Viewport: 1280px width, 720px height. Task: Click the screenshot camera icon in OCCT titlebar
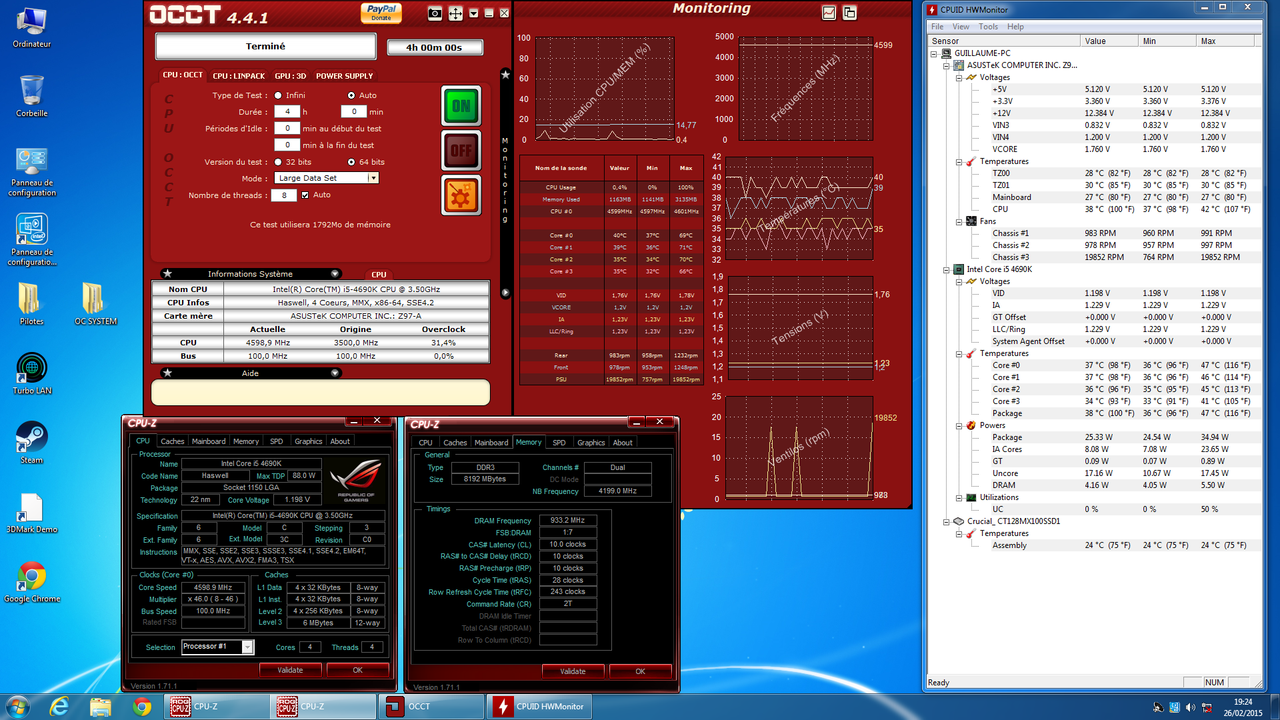pyautogui.click(x=434, y=13)
